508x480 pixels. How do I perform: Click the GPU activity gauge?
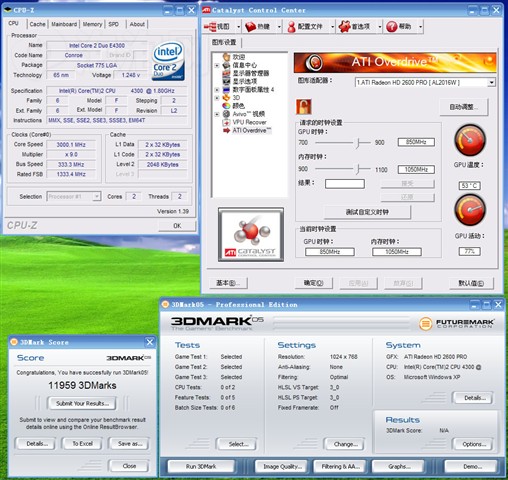click(470, 210)
